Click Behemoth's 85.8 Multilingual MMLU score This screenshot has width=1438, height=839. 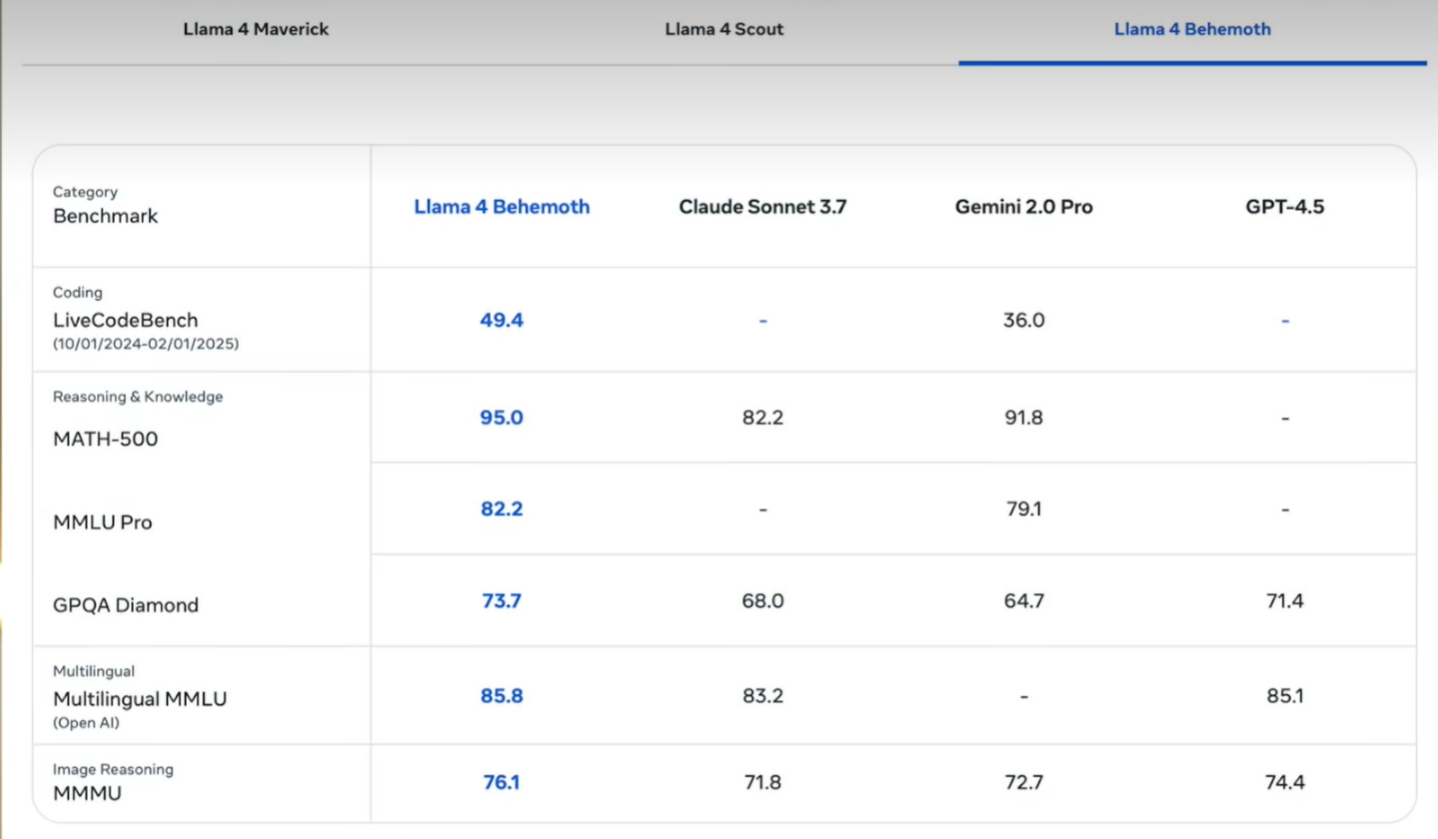502,696
